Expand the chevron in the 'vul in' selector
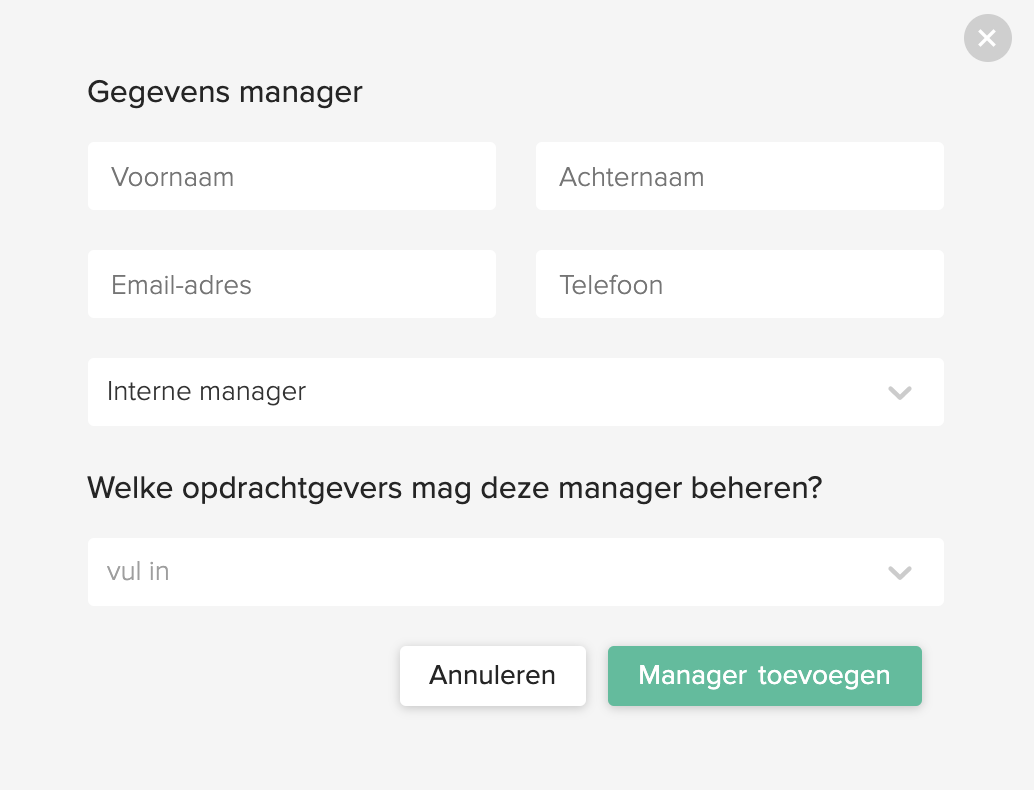This screenshot has width=1034, height=790. click(x=899, y=573)
